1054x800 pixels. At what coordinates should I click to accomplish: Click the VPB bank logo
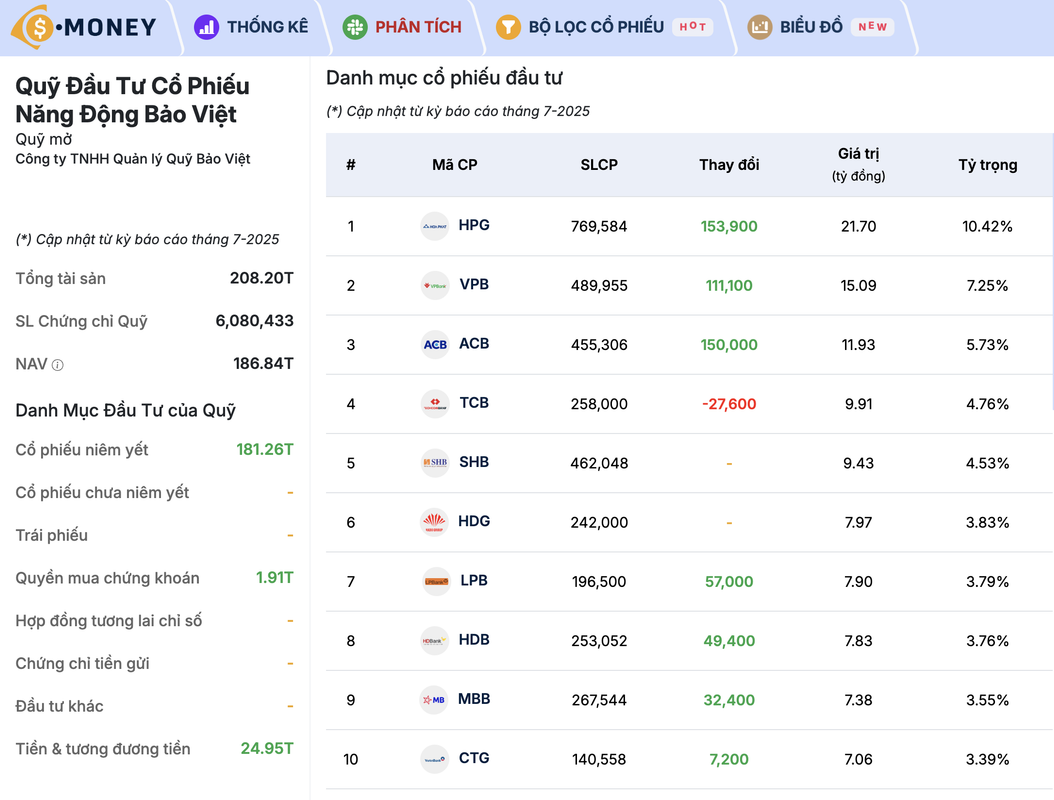pos(434,285)
